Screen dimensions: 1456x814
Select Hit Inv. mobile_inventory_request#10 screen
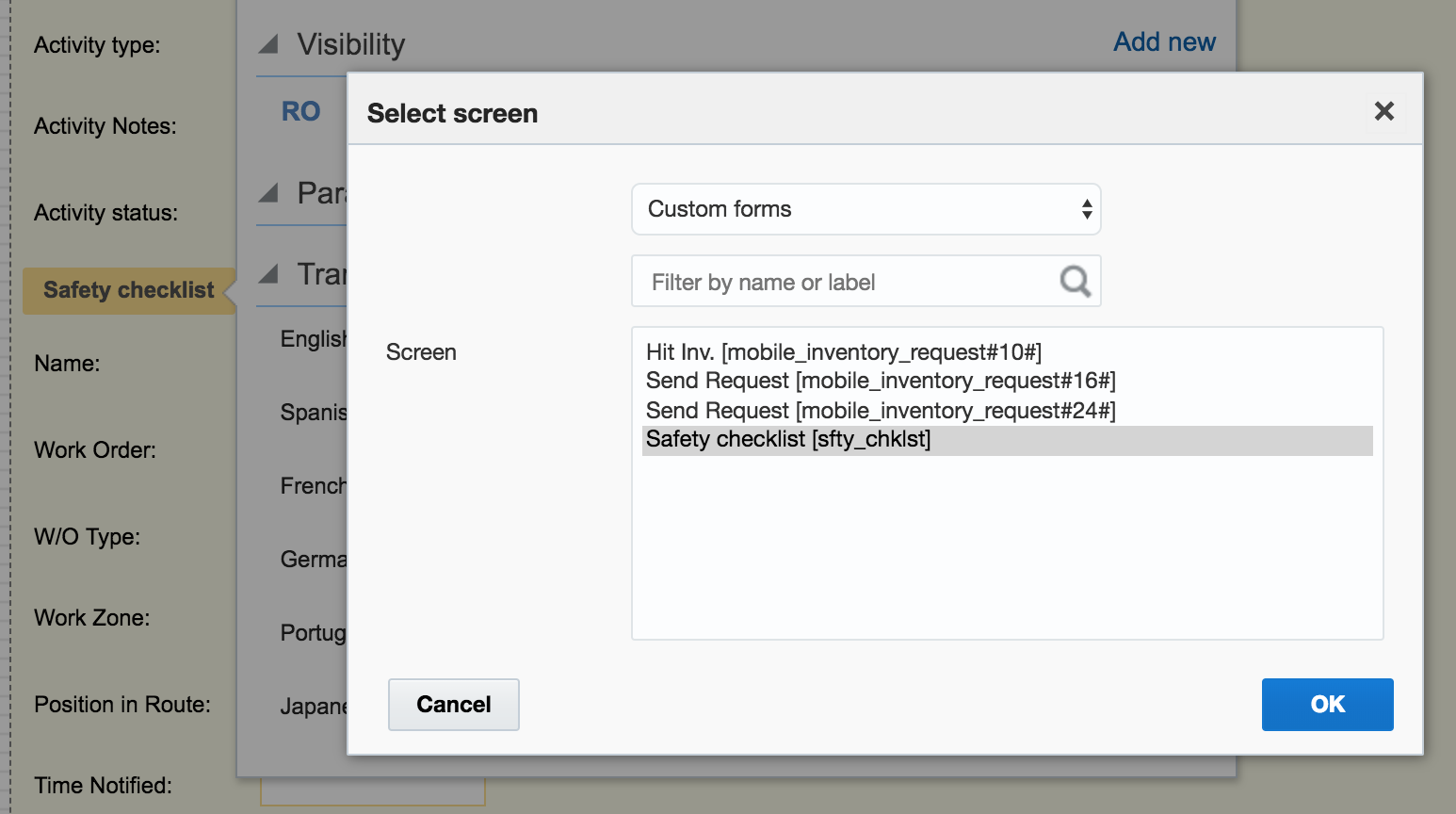coord(843,352)
